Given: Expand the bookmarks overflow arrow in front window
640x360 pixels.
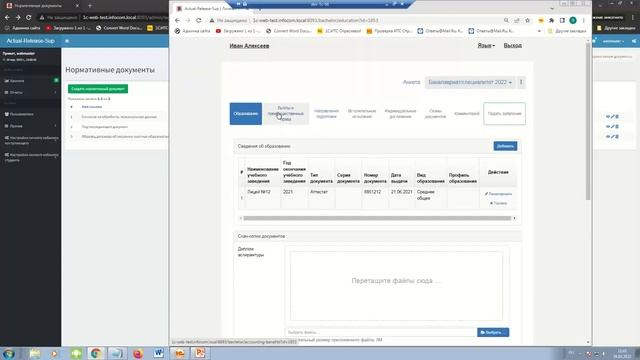Looking at the screenshot, I should point(539,31).
